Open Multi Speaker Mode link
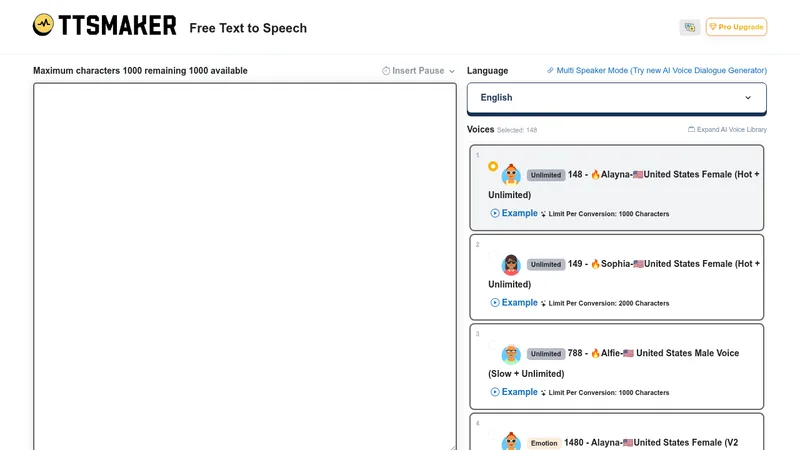 (661, 70)
